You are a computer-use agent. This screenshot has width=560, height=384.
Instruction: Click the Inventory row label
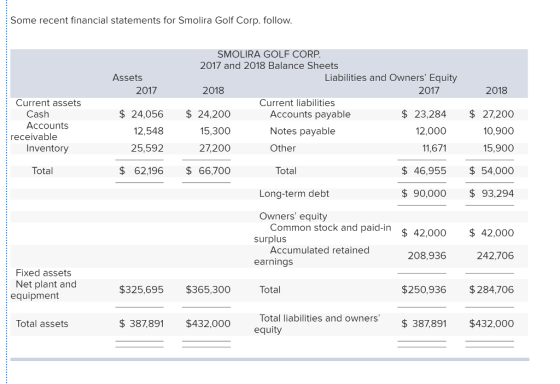pos(47,148)
